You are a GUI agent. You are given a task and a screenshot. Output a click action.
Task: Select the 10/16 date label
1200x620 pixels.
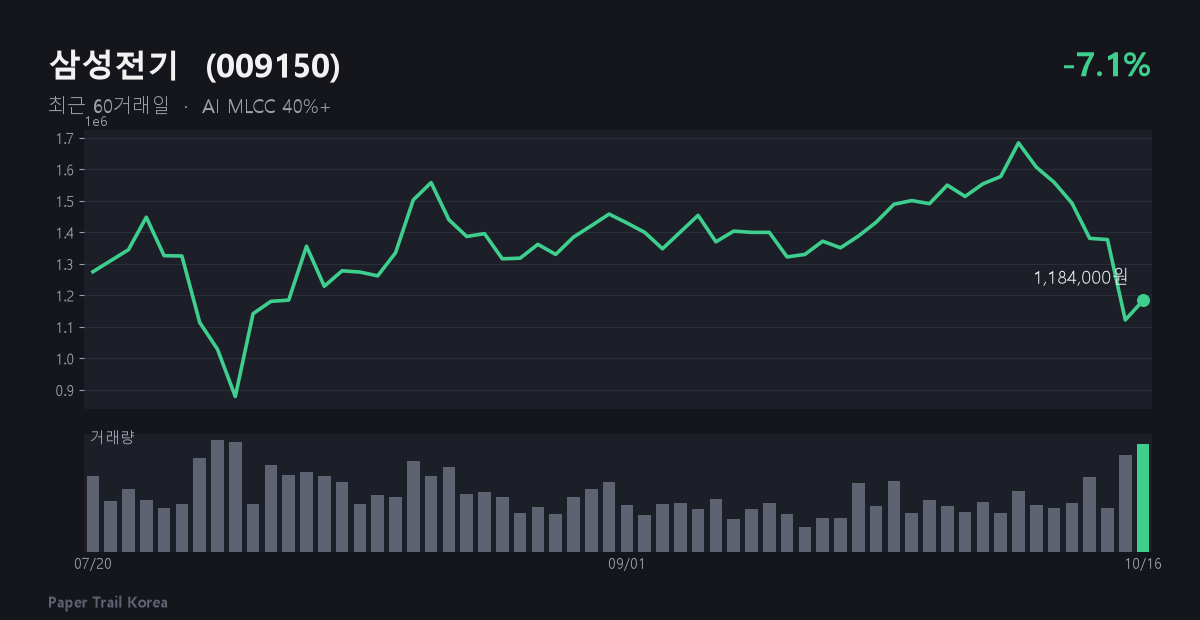coord(1143,564)
